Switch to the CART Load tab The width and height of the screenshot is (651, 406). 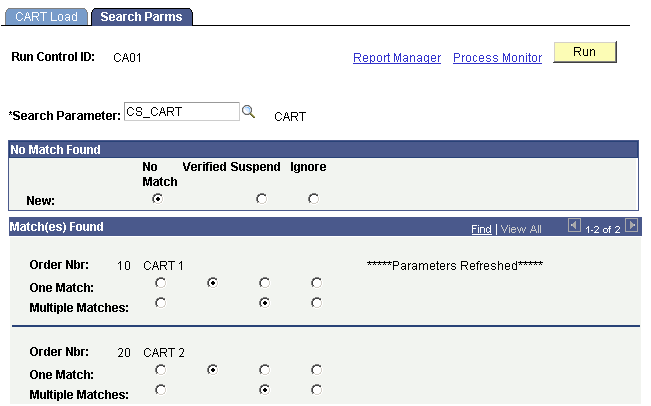[x=46, y=17]
